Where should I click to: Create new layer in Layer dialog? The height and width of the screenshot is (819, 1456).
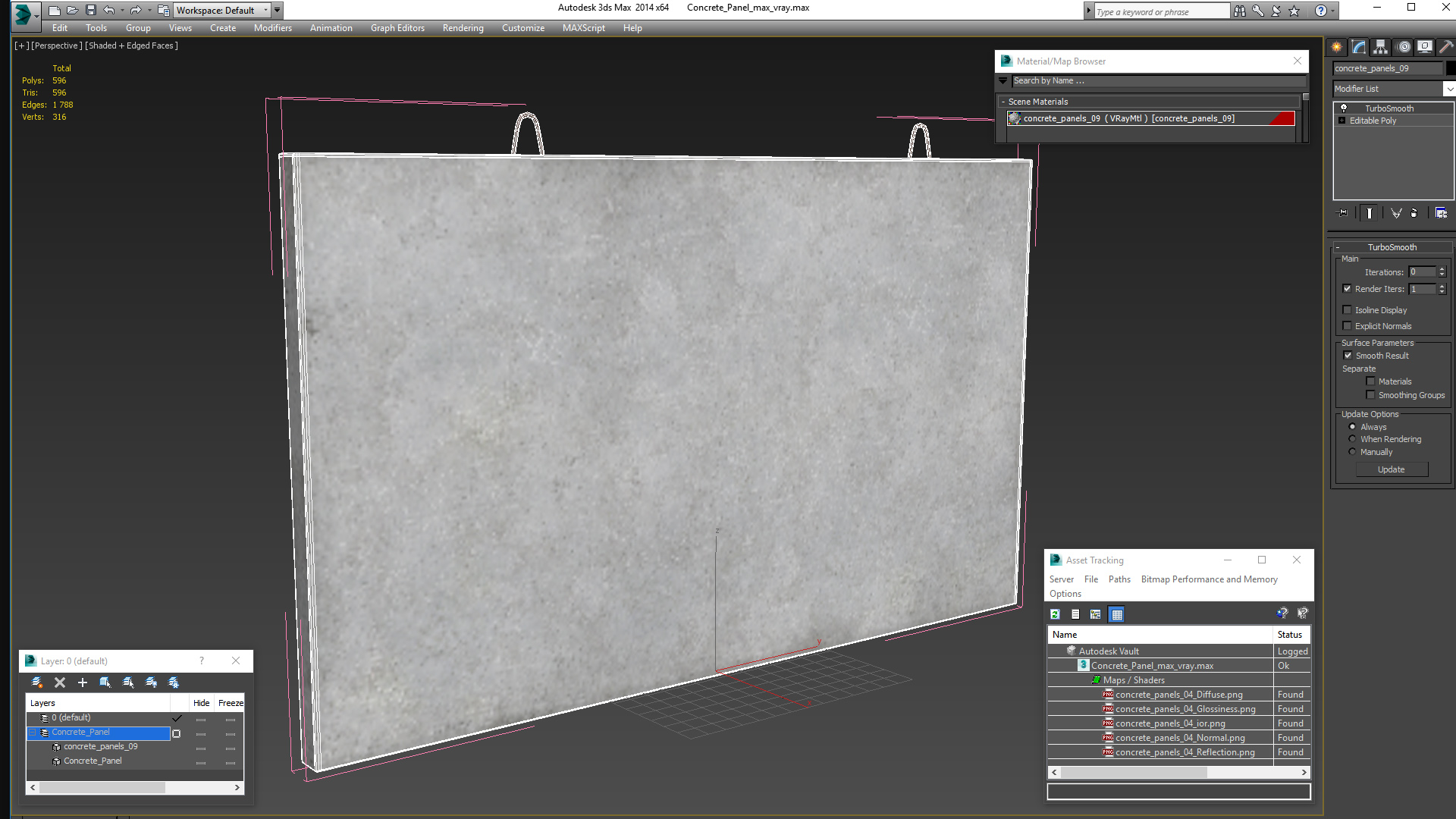[36, 682]
